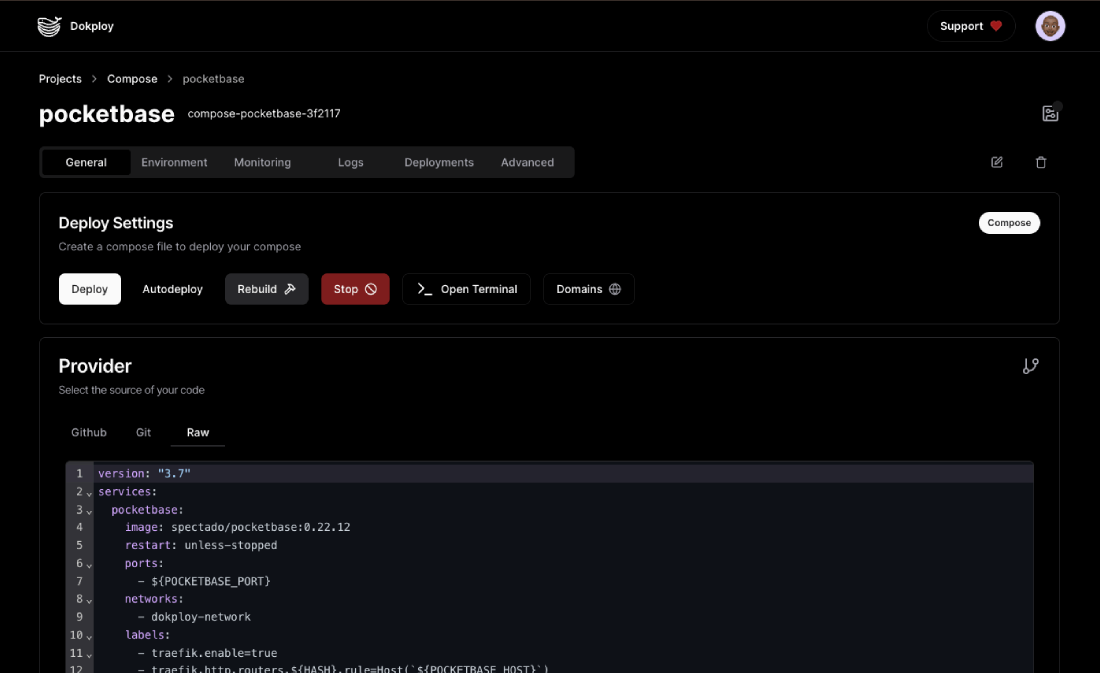Select the Git provider tab
Viewport: 1100px width, 673px height.
pos(143,432)
